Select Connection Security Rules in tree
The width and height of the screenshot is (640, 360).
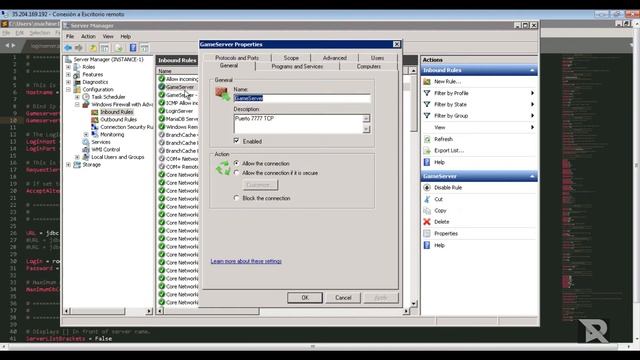coord(127,127)
